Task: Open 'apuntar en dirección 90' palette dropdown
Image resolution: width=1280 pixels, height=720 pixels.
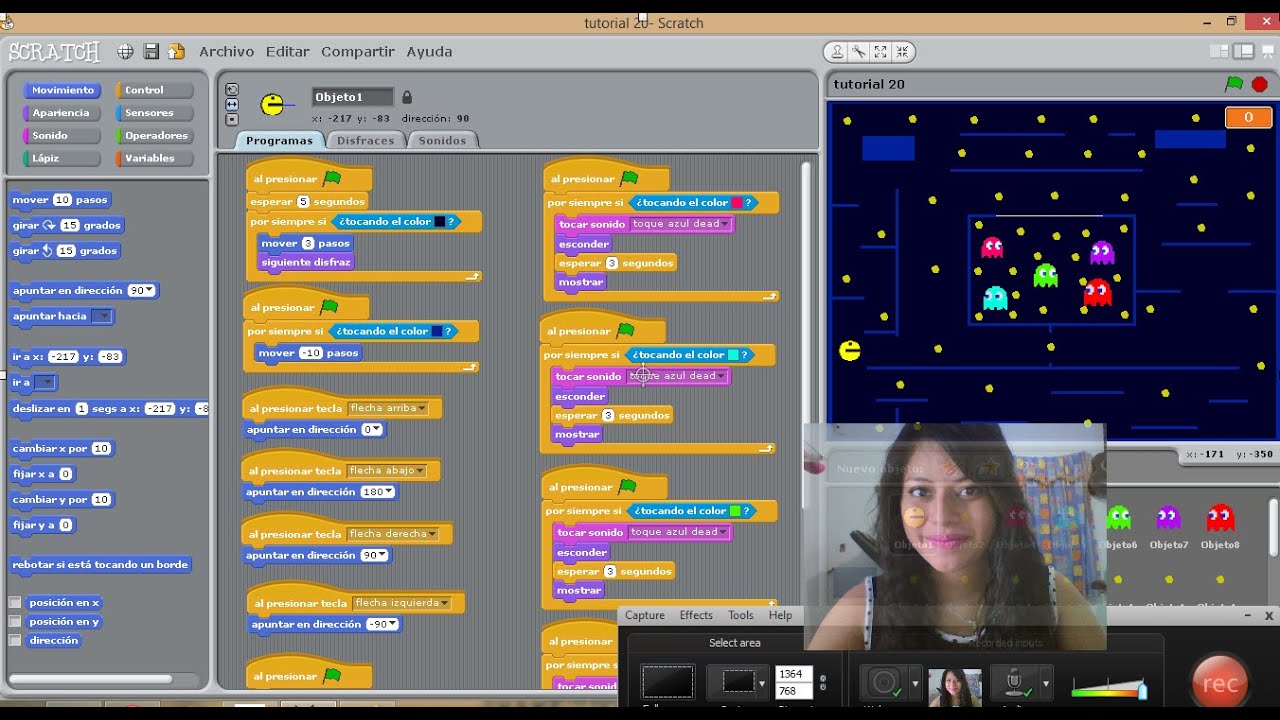Action: coord(149,291)
